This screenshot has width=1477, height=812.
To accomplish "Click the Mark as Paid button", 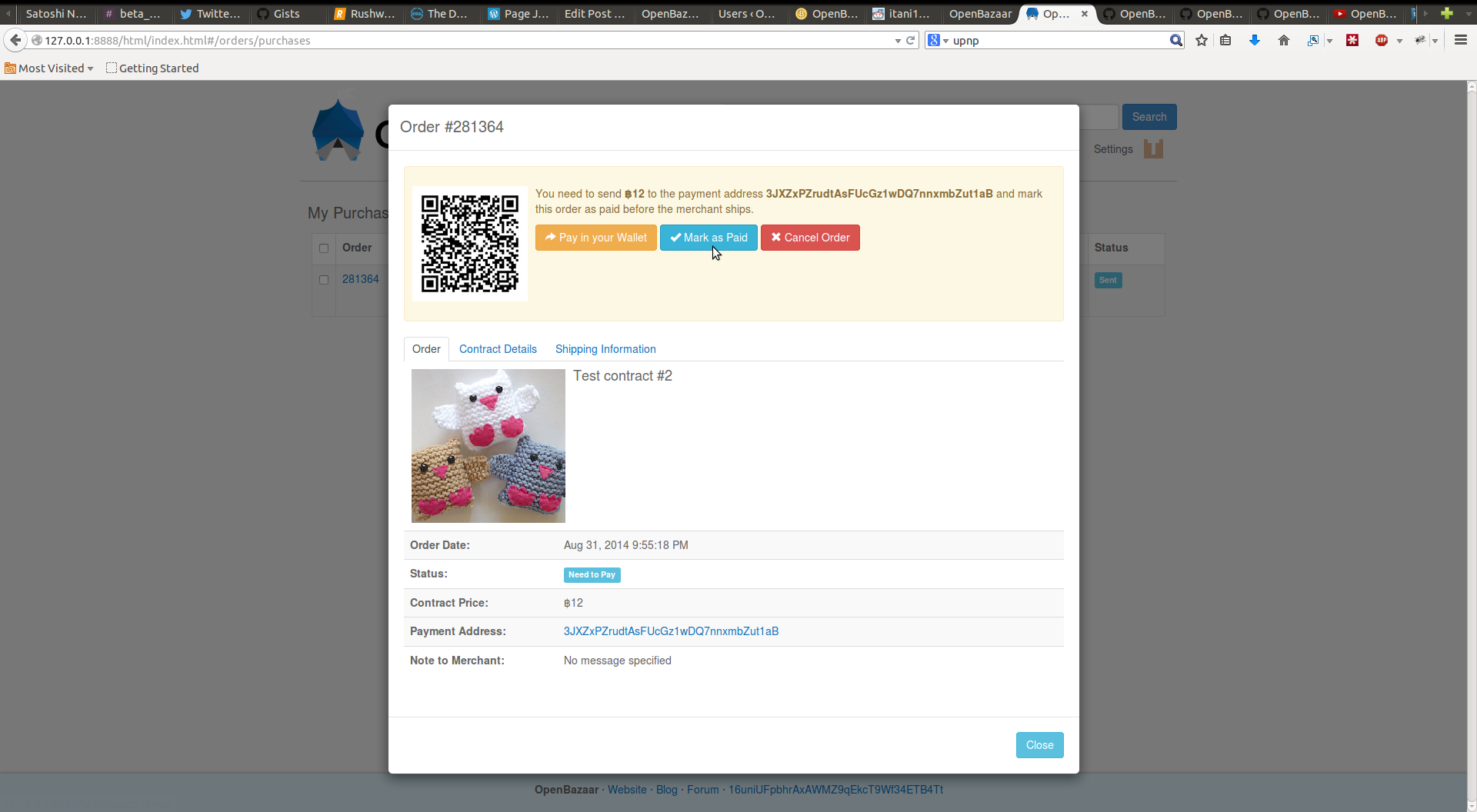I will pos(708,238).
